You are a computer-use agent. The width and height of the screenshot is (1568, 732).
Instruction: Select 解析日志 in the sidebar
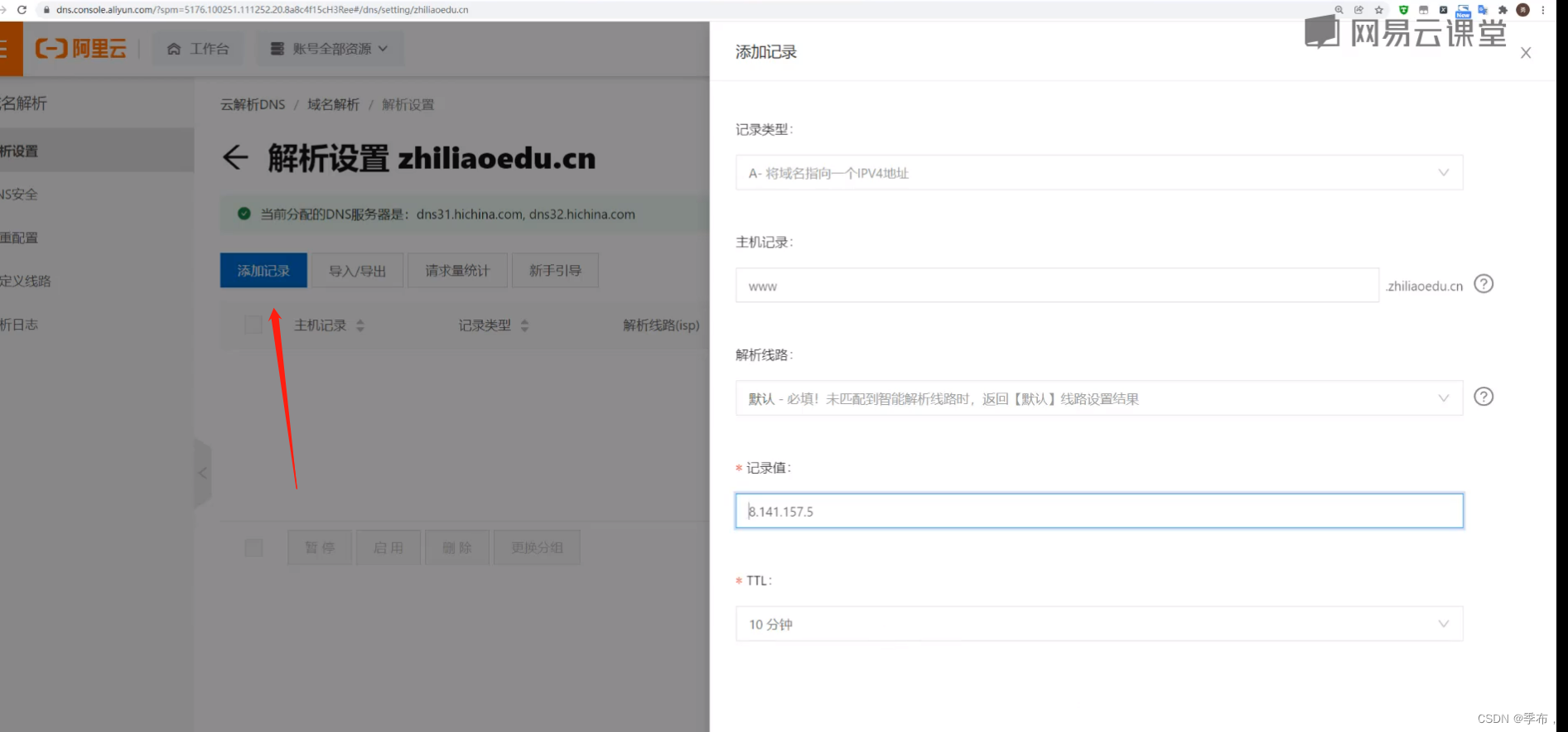click(97, 325)
